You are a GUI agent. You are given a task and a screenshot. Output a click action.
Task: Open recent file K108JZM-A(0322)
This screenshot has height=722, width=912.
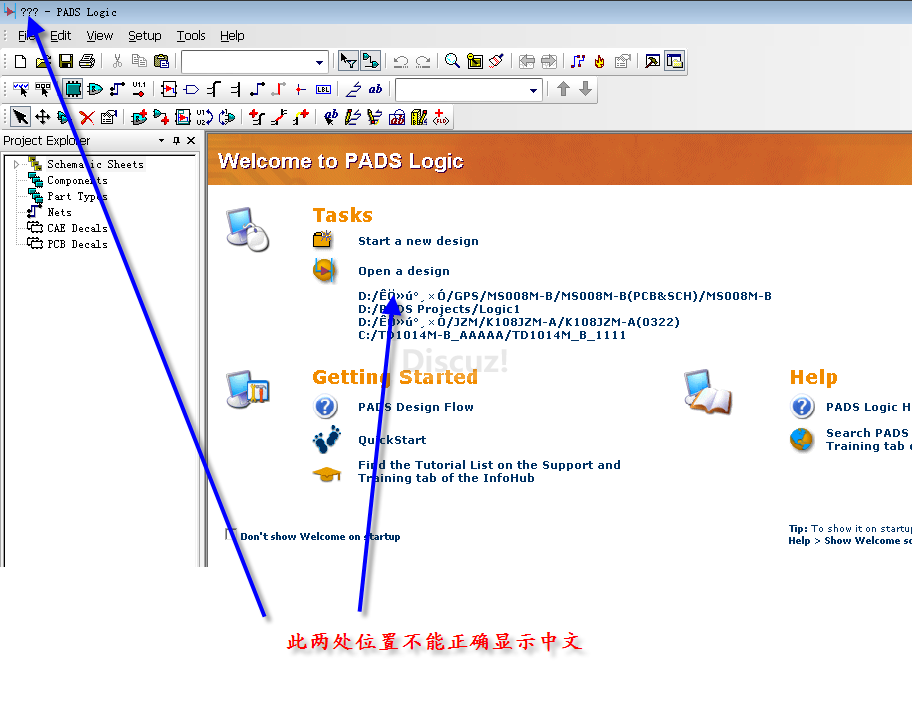(x=519, y=322)
